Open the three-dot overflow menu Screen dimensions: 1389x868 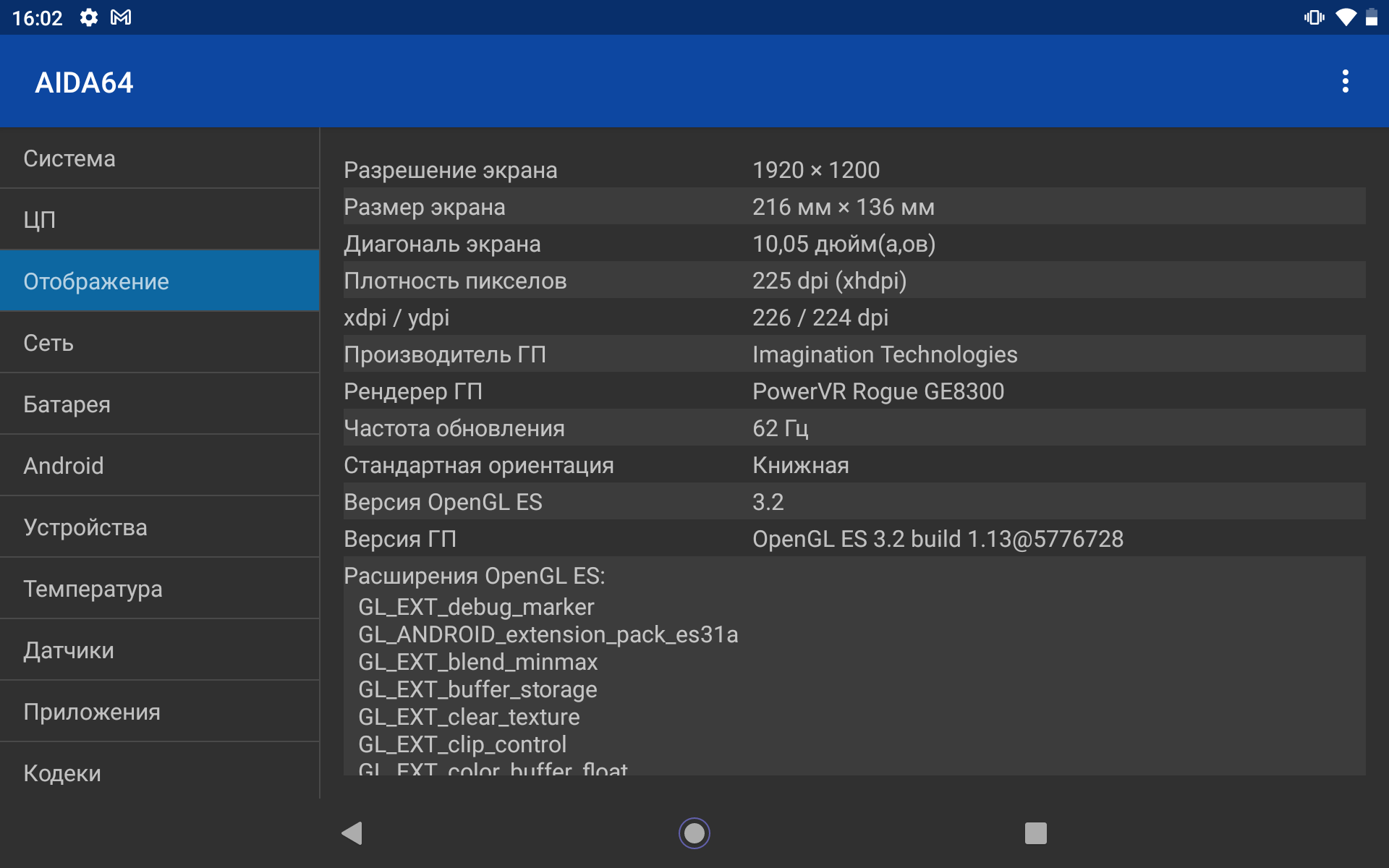1345,82
